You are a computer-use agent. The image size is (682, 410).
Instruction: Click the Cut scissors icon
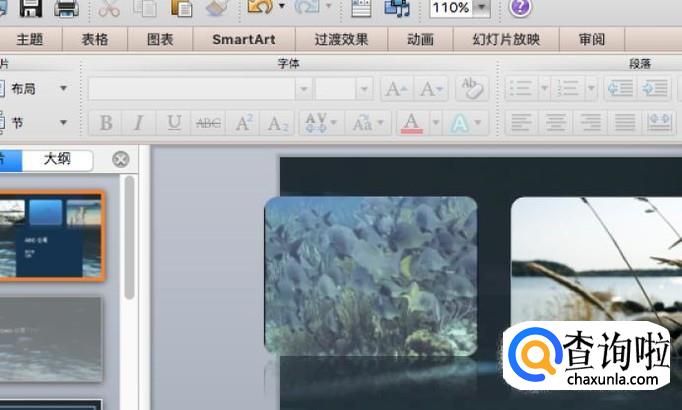point(109,9)
